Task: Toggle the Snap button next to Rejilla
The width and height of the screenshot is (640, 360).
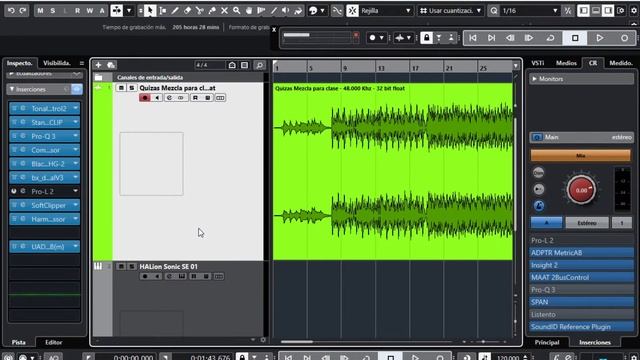Action: click(x=352, y=11)
